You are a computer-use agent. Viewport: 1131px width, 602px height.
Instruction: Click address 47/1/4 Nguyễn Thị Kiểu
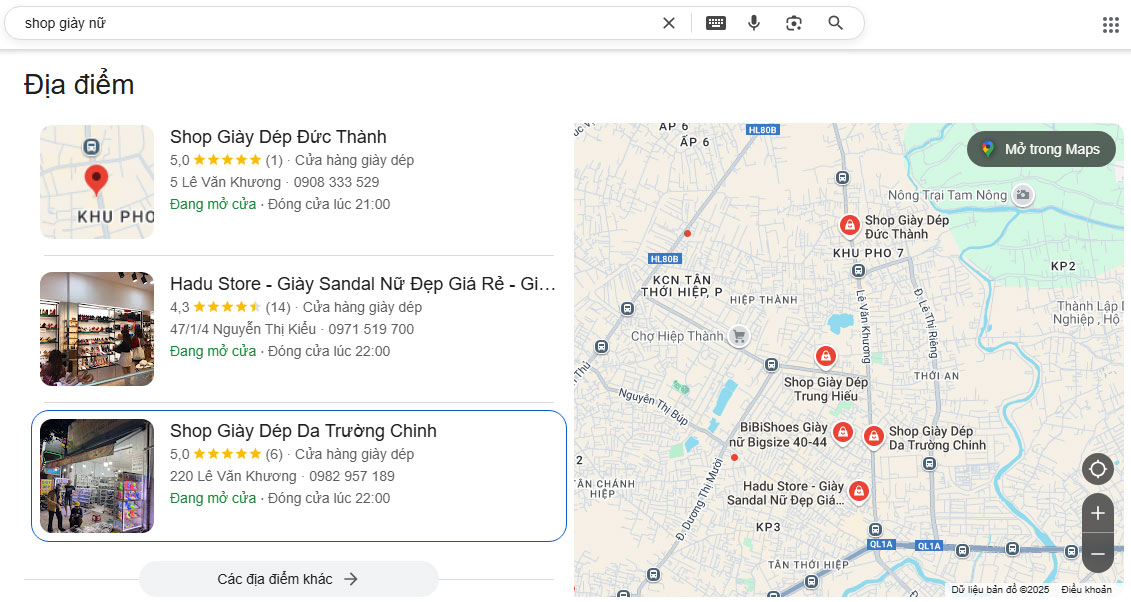pyautogui.click(x=243, y=329)
